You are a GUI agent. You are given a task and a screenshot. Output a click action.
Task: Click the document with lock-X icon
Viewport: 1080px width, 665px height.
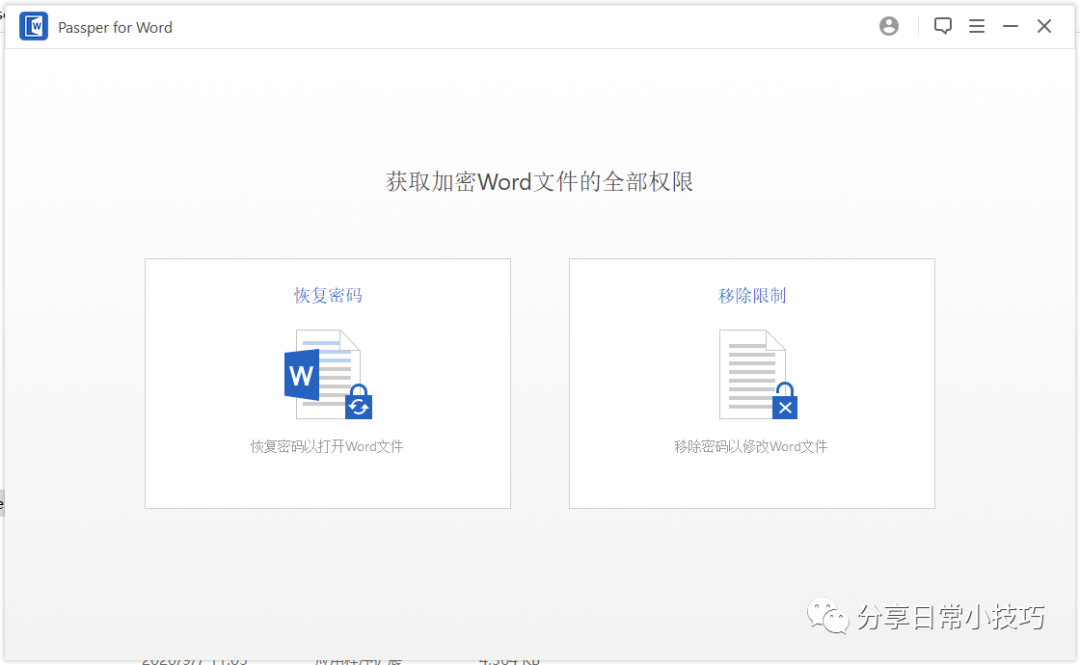758,374
